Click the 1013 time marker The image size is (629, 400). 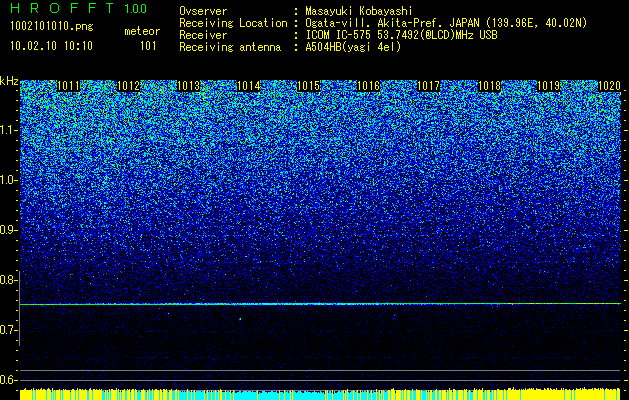189,86
